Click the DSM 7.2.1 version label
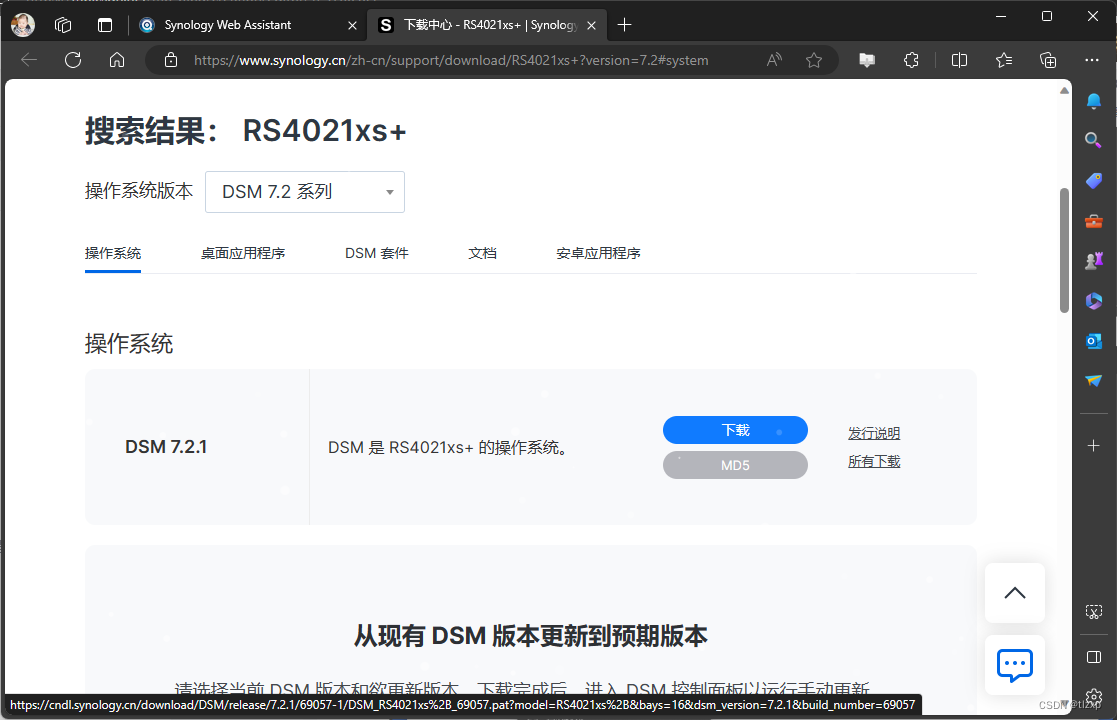 pyautogui.click(x=166, y=447)
